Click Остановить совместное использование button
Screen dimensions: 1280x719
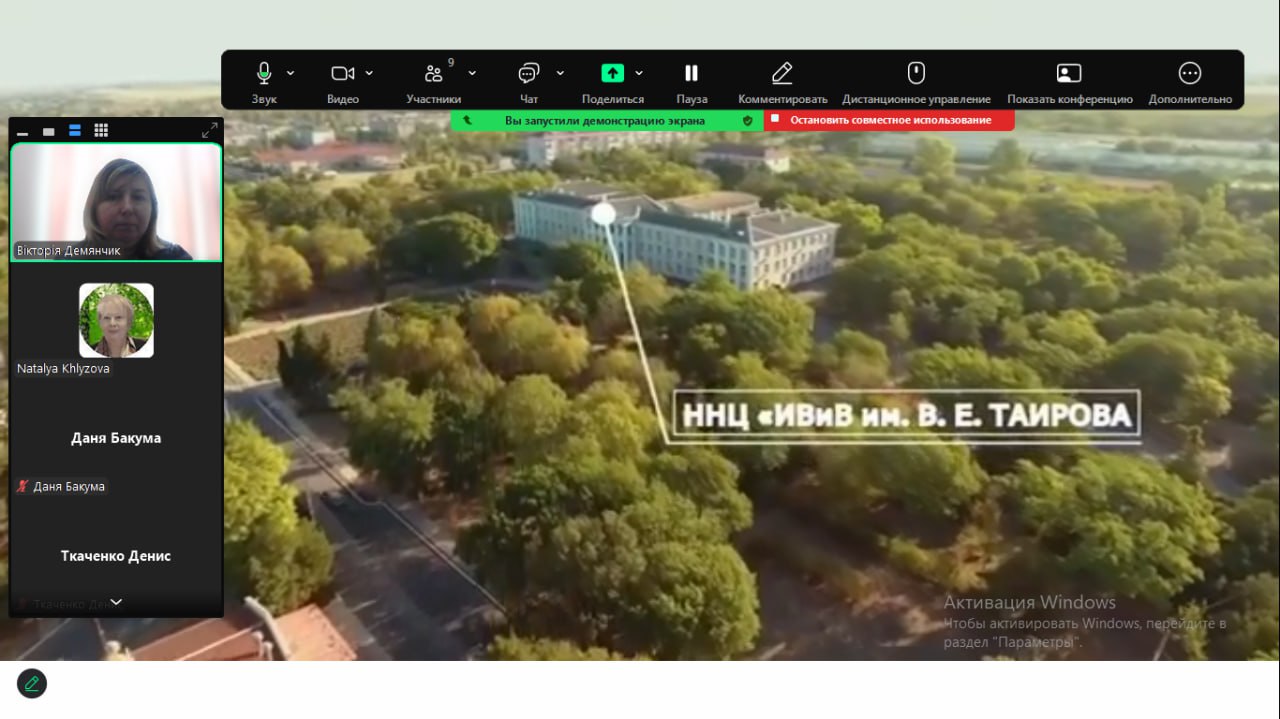(889, 120)
